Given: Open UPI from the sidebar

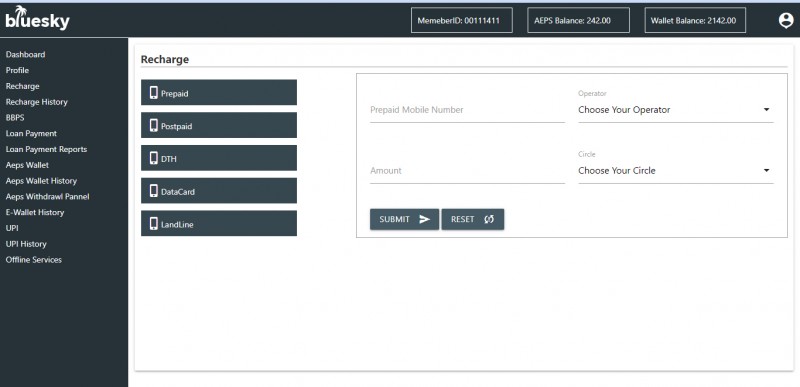Looking at the screenshot, I should (12, 228).
